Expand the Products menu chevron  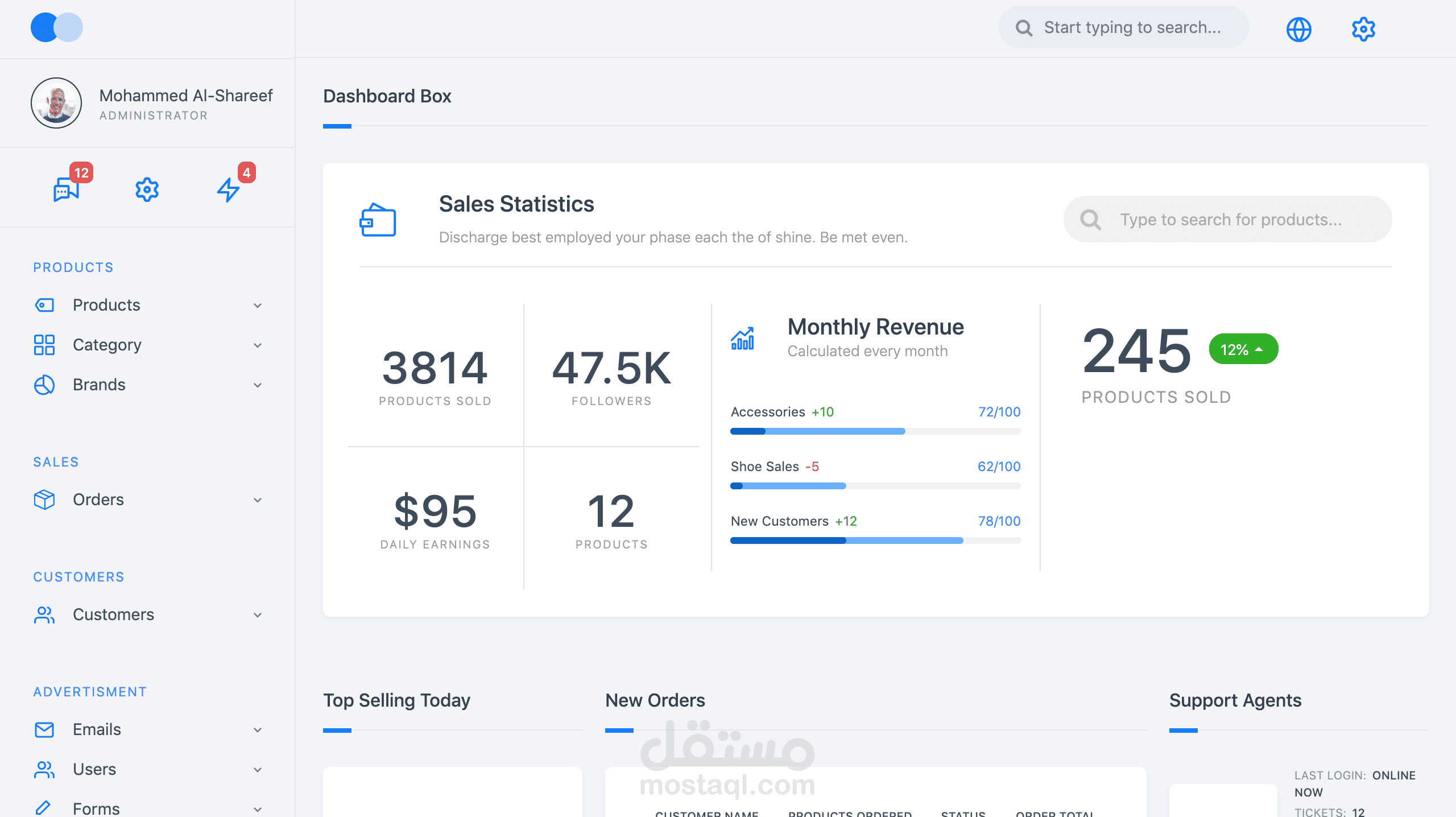(258, 306)
